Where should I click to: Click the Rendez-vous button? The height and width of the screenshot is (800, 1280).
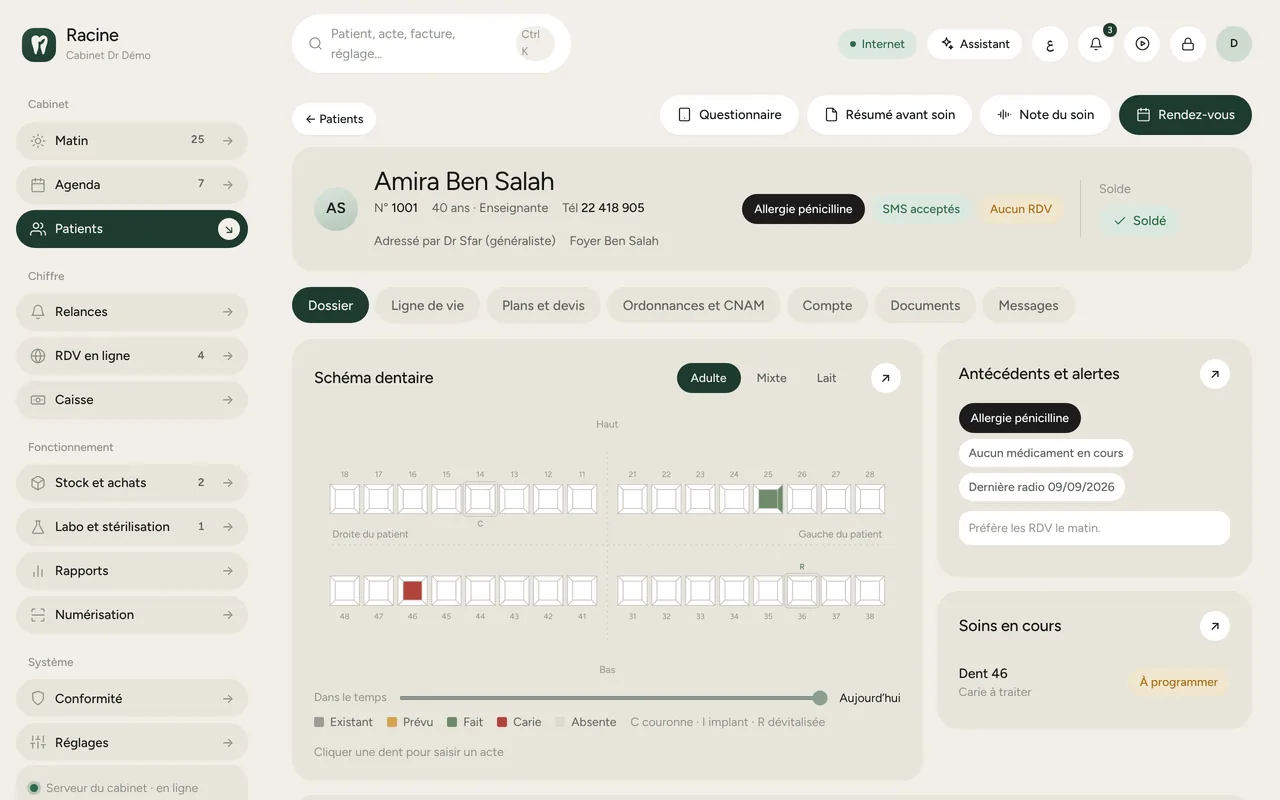click(x=1185, y=115)
